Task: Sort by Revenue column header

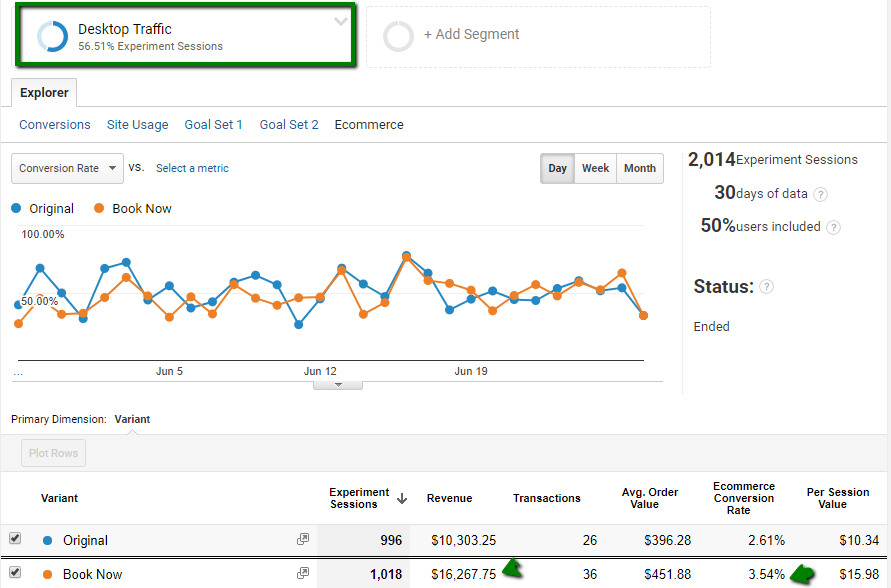Action: pyautogui.click(x=449, y=498)
